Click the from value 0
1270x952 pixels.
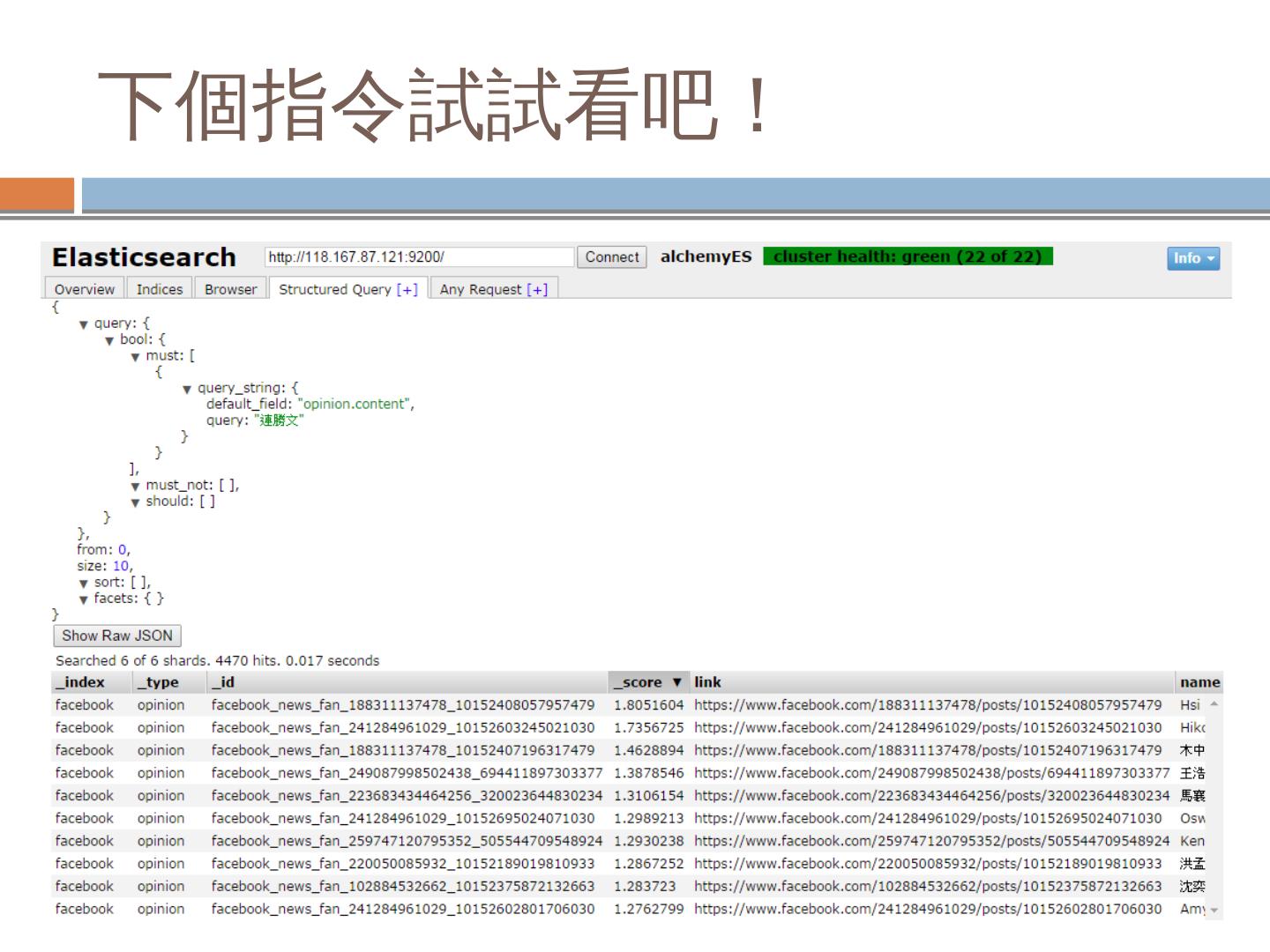(x=123, y=549)
